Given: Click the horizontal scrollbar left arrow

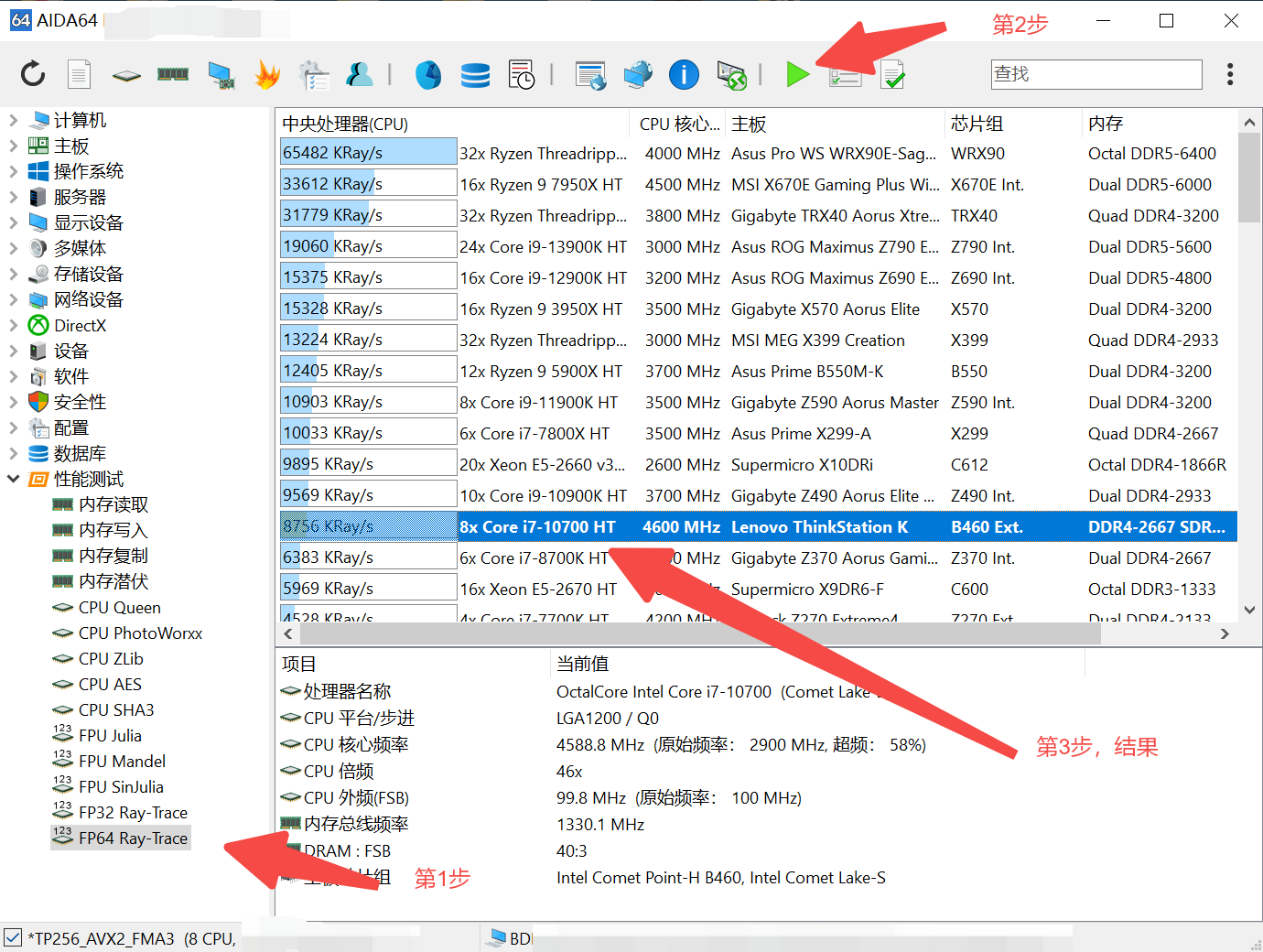Looking at the screenshot, I should tap(288, 633).
